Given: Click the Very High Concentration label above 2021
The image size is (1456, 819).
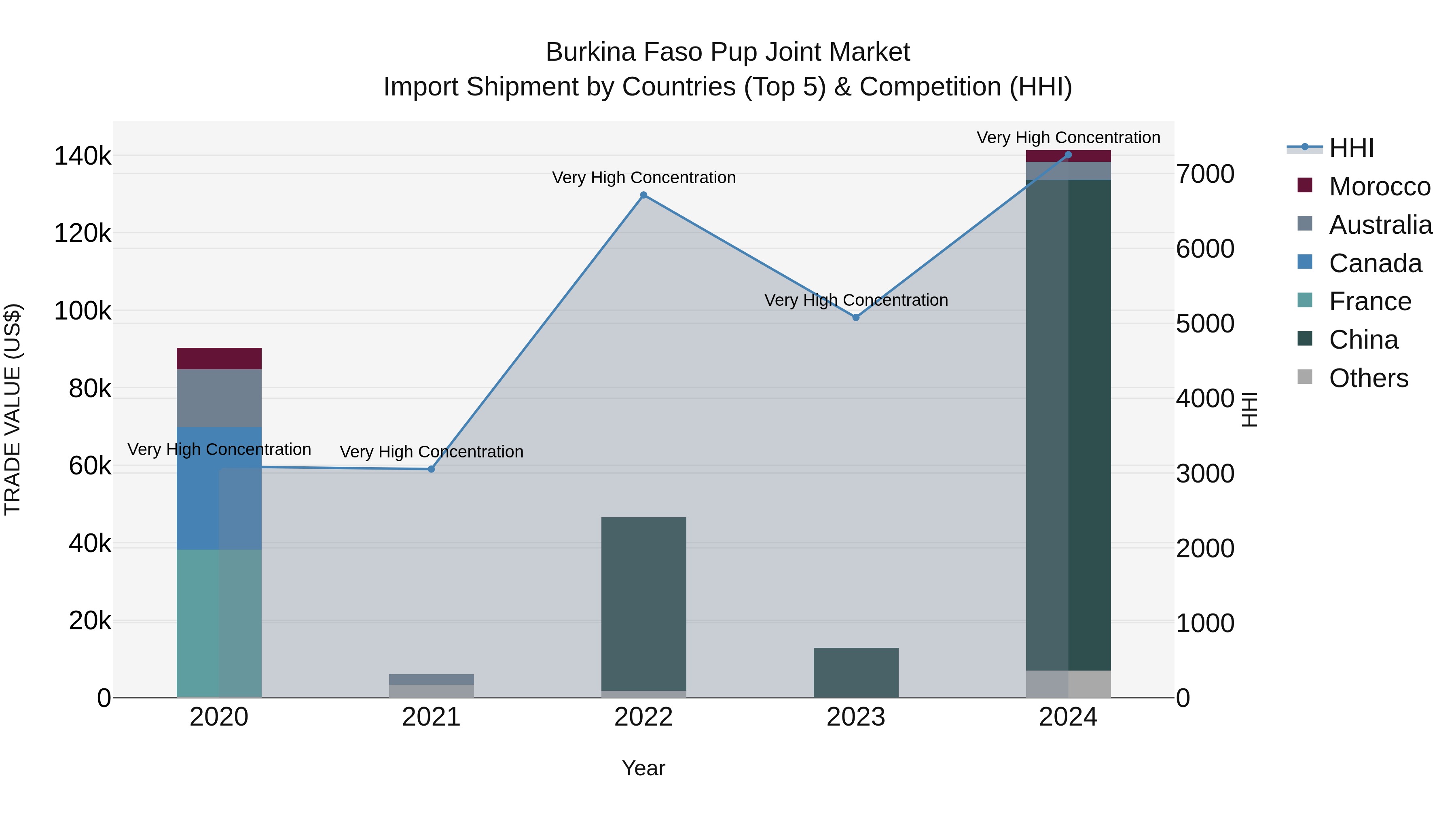Looking at the screenshot, I should click(432, 452).
